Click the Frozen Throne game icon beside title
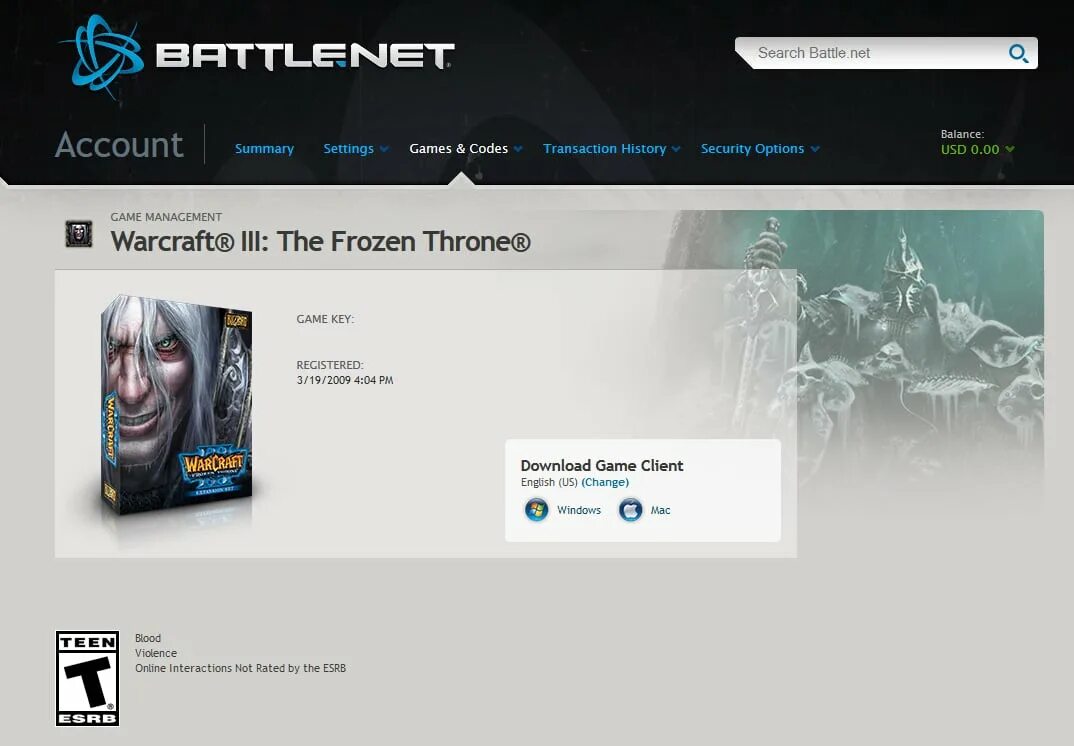This screenshot has width=1074, height=746. (x=79, y=234)
